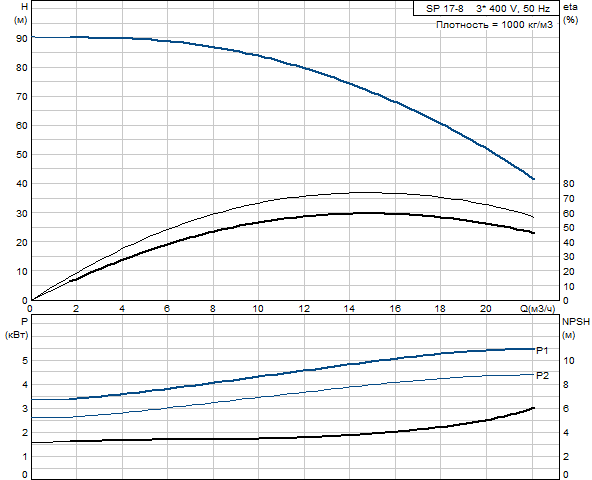This screenshot has height=480, width=592.
Task: Select the P2 curve label
Action: click(x=542, y=375)
